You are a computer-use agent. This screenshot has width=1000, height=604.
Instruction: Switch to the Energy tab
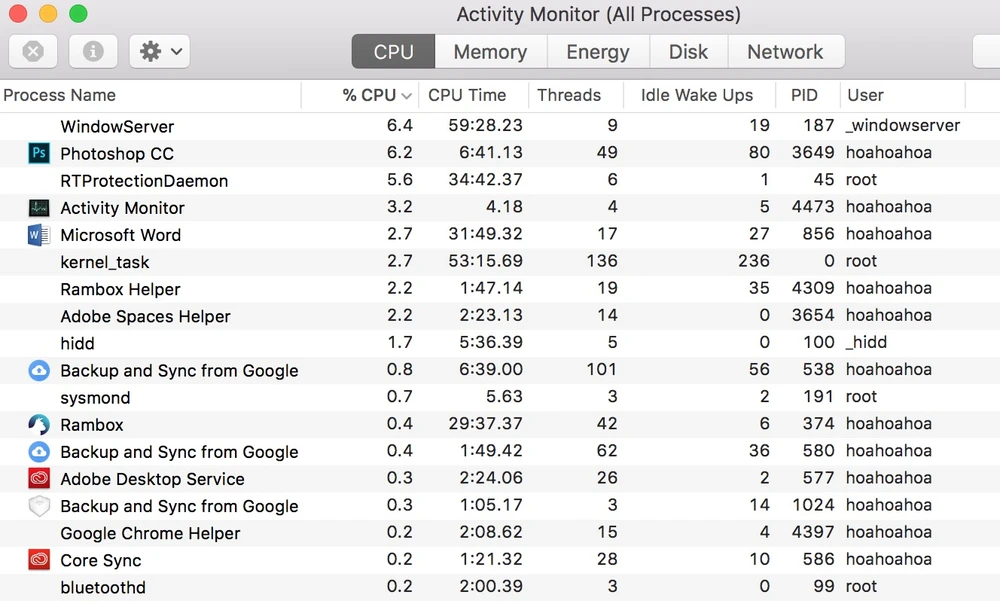(x=598, y=52)
